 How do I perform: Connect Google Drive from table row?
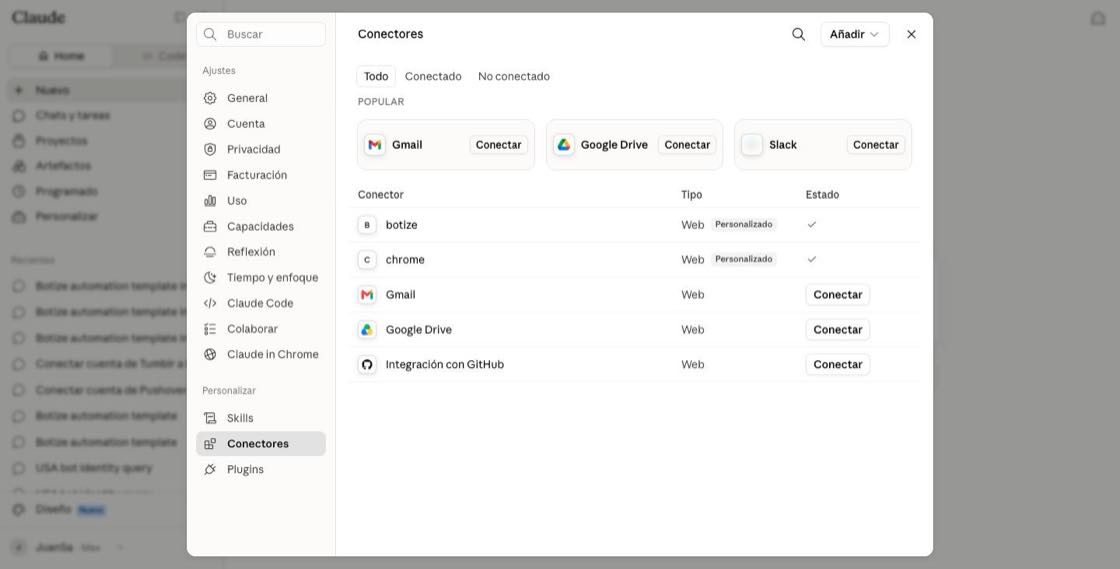[838, 330]
